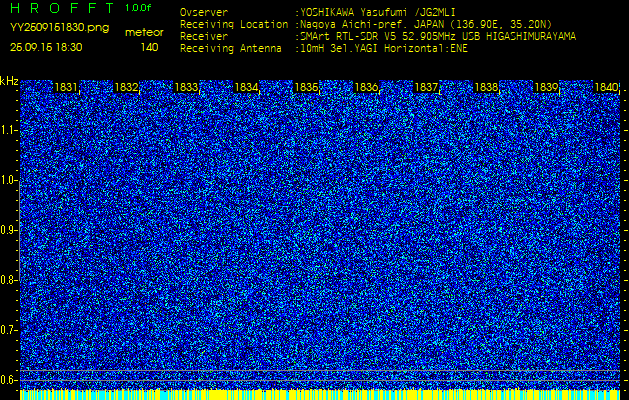This screenshot has height=400, width=629.
Task: Click antenna details 10mH 3el.YAGI Horizontal:ENE
Action: [384, 49]
